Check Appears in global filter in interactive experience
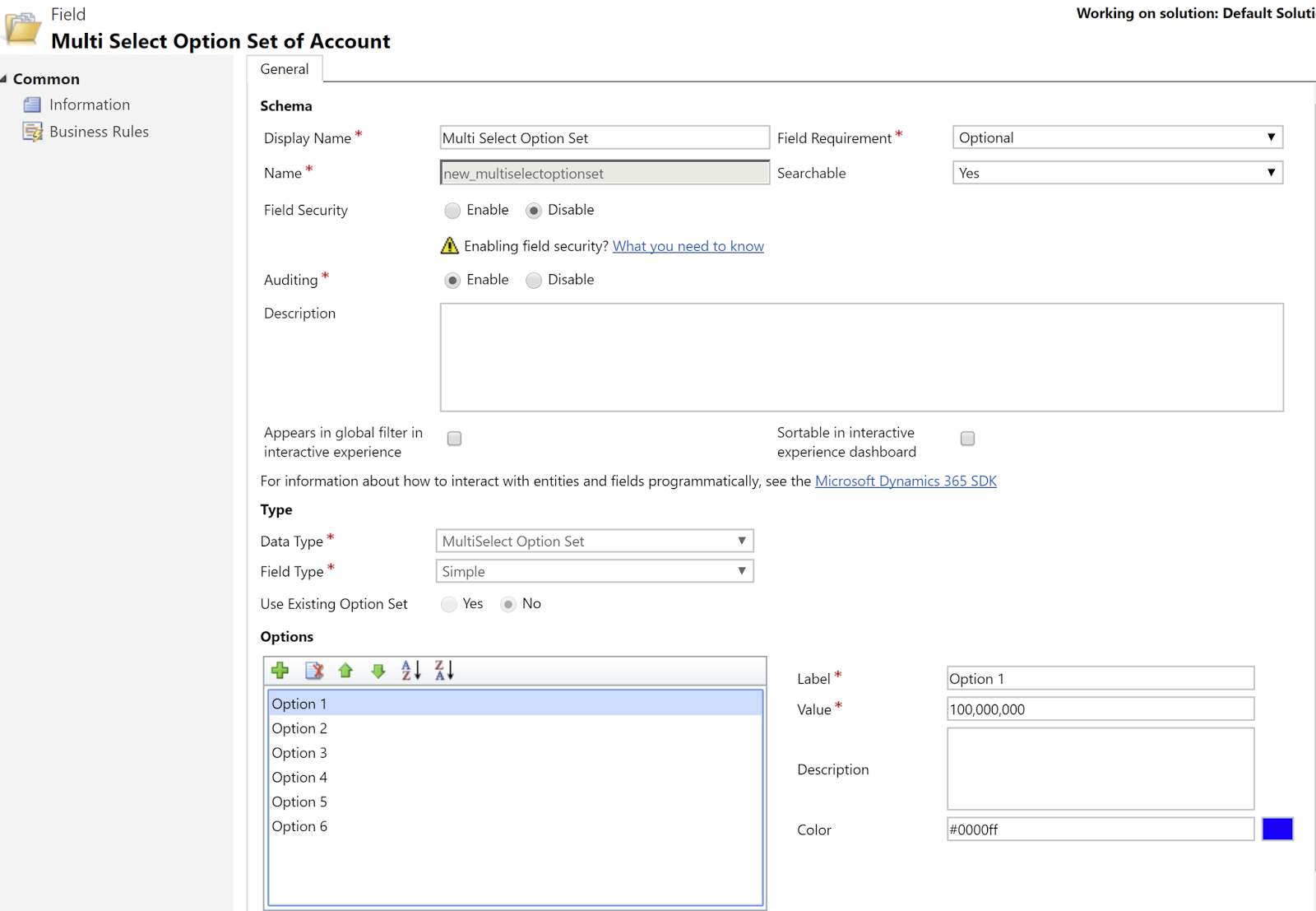This screenshot has width=1316, height=911. (454, 439)
